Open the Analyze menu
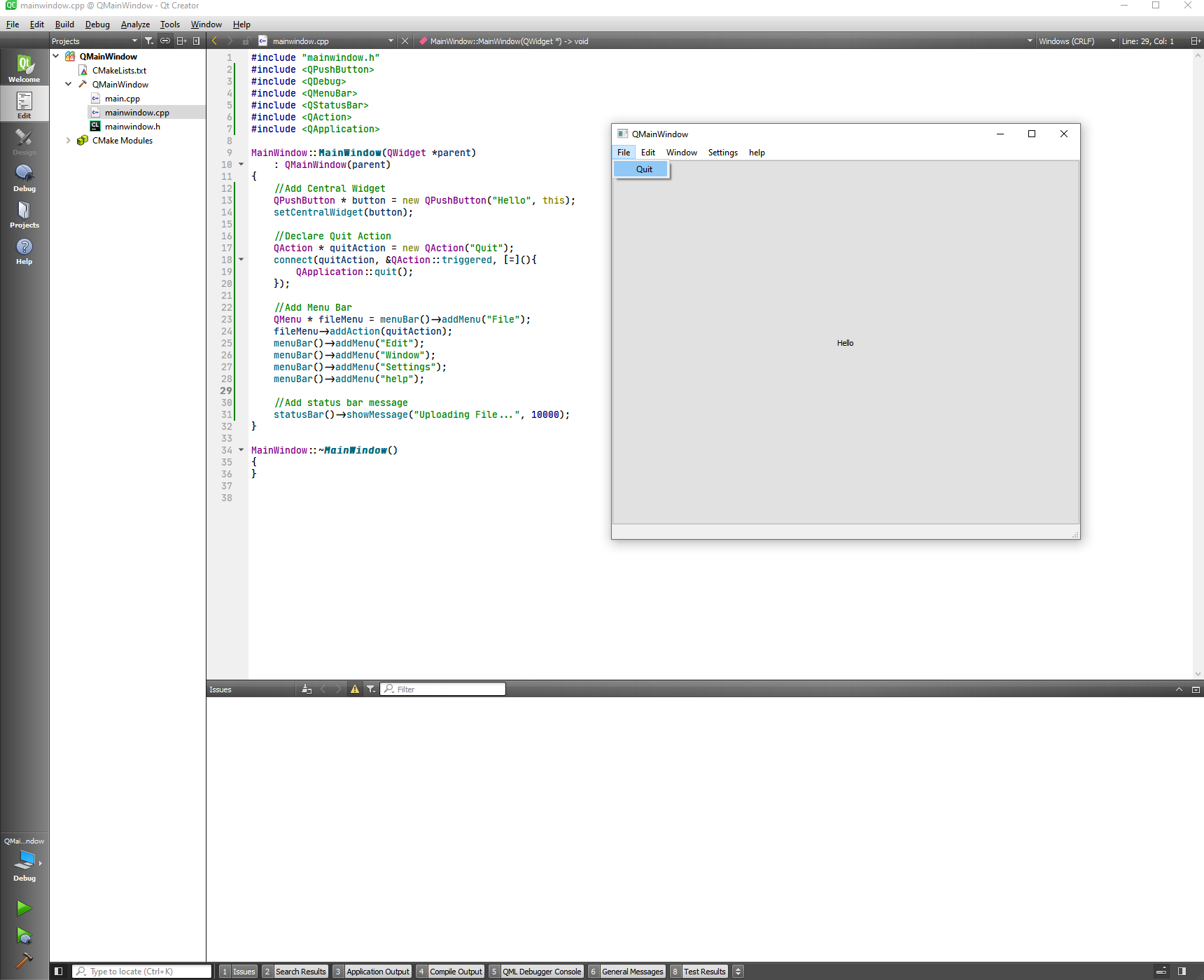The height and width of the screenshot is (980, 1204). pyautogui.click(x=135, y=24)
